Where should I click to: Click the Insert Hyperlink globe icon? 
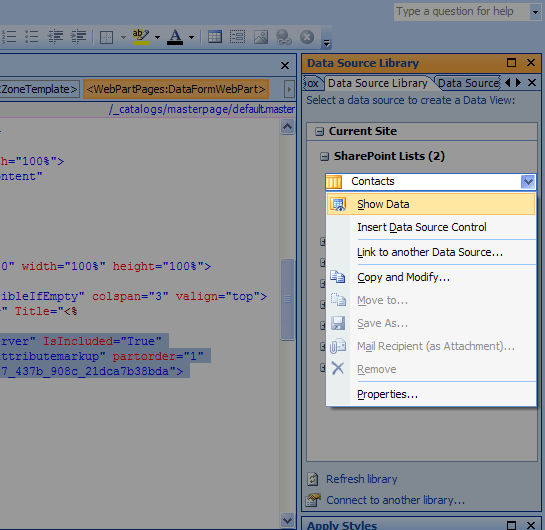pos(284,37)
